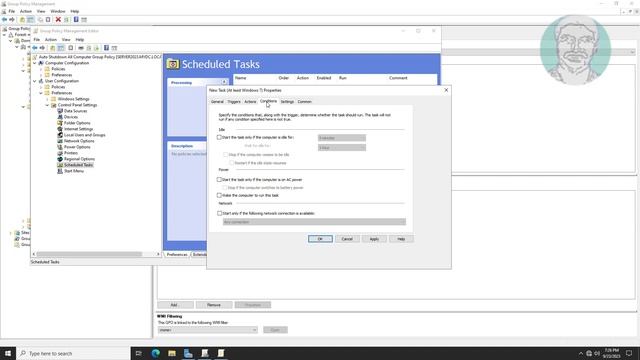Open Microsoft Edge from the taskbar

tap(156, 353)
